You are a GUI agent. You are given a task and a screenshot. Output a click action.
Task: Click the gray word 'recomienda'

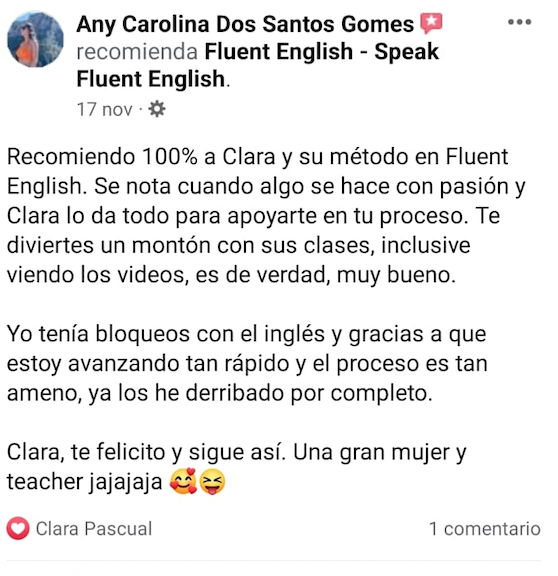tap(137, 51)
